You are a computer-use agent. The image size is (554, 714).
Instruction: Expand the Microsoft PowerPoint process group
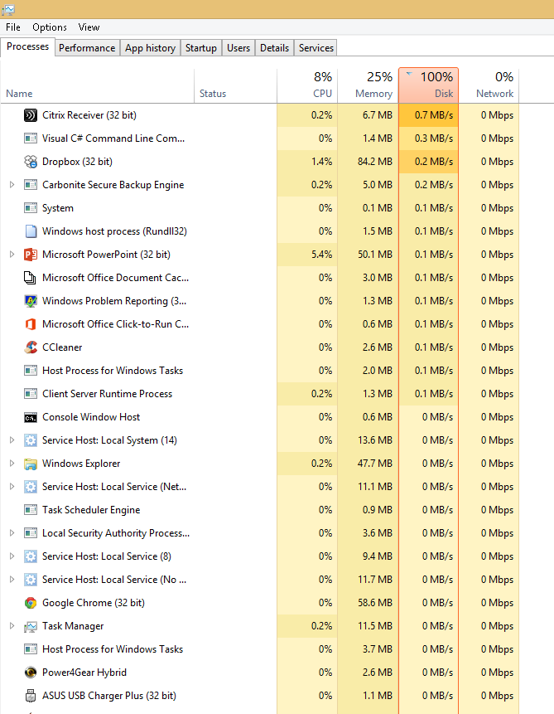pyautogui.click(x=12, y=255)
